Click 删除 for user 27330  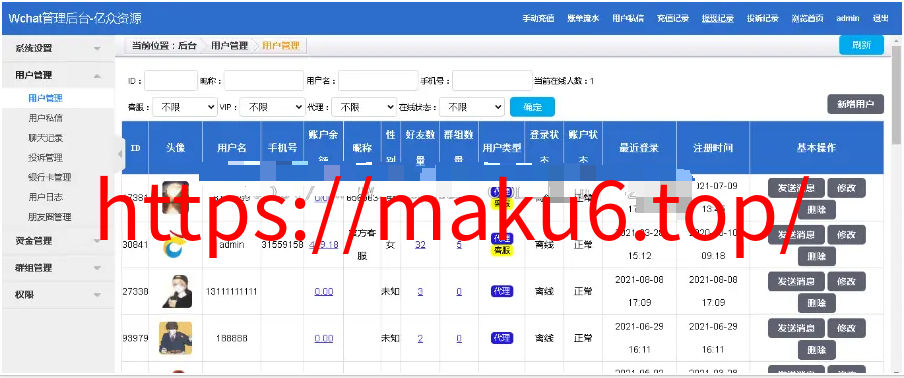coord(817,303)
